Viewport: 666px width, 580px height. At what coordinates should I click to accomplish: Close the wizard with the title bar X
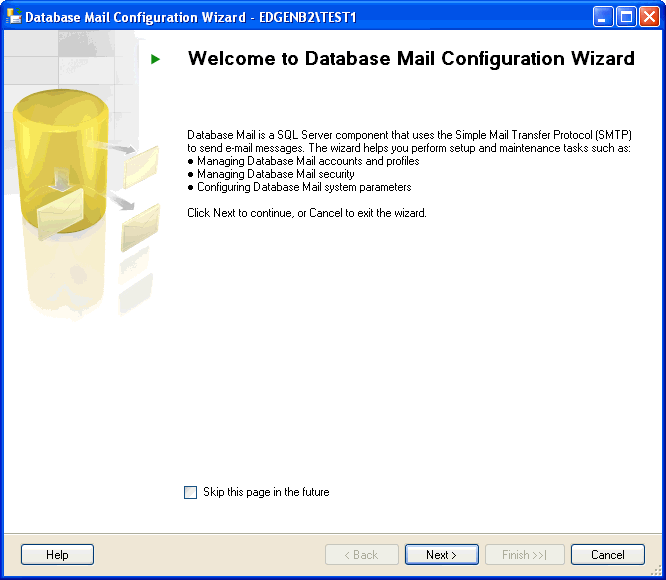coord(649,17)
